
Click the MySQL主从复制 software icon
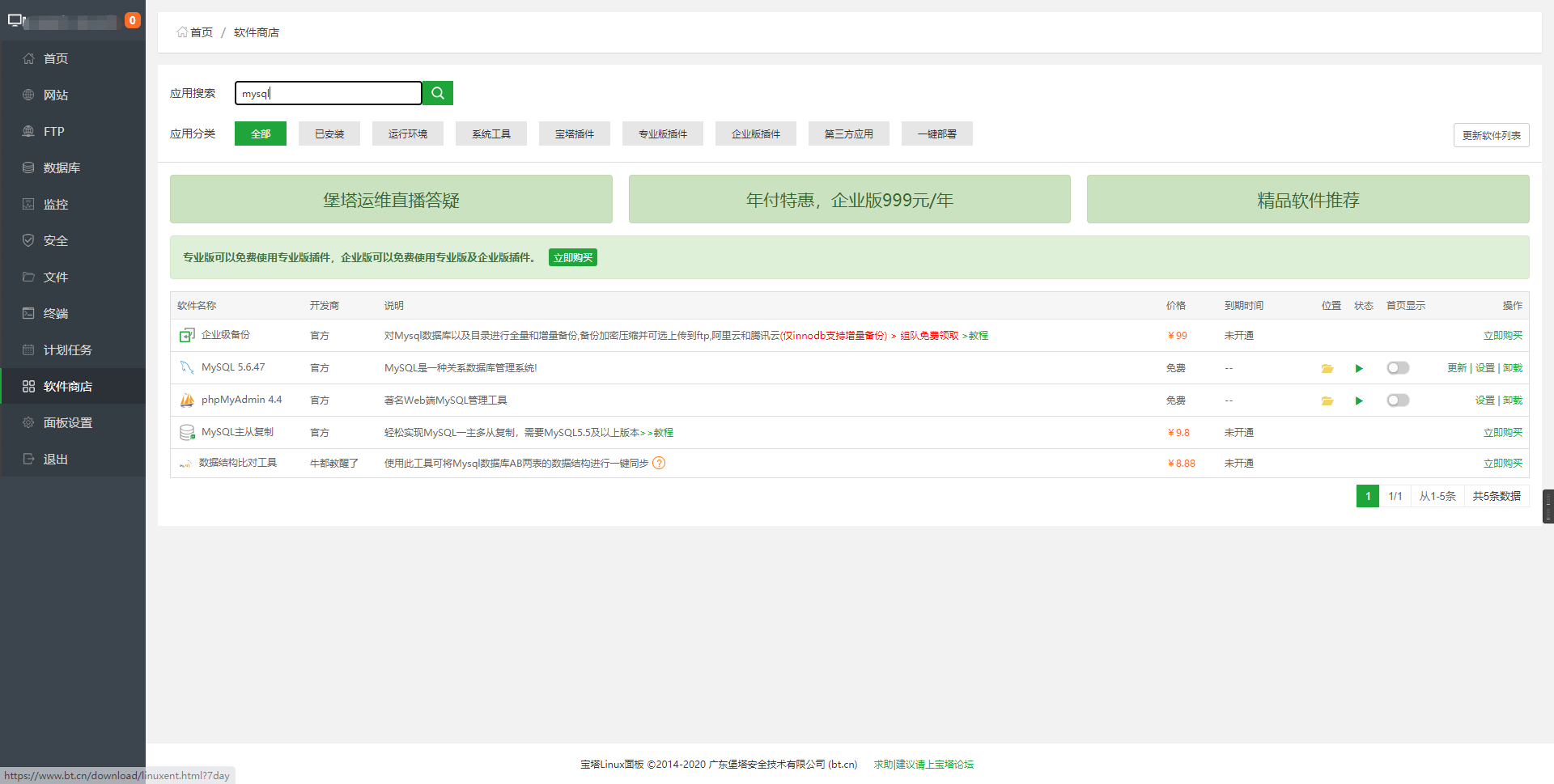(187, 432)
